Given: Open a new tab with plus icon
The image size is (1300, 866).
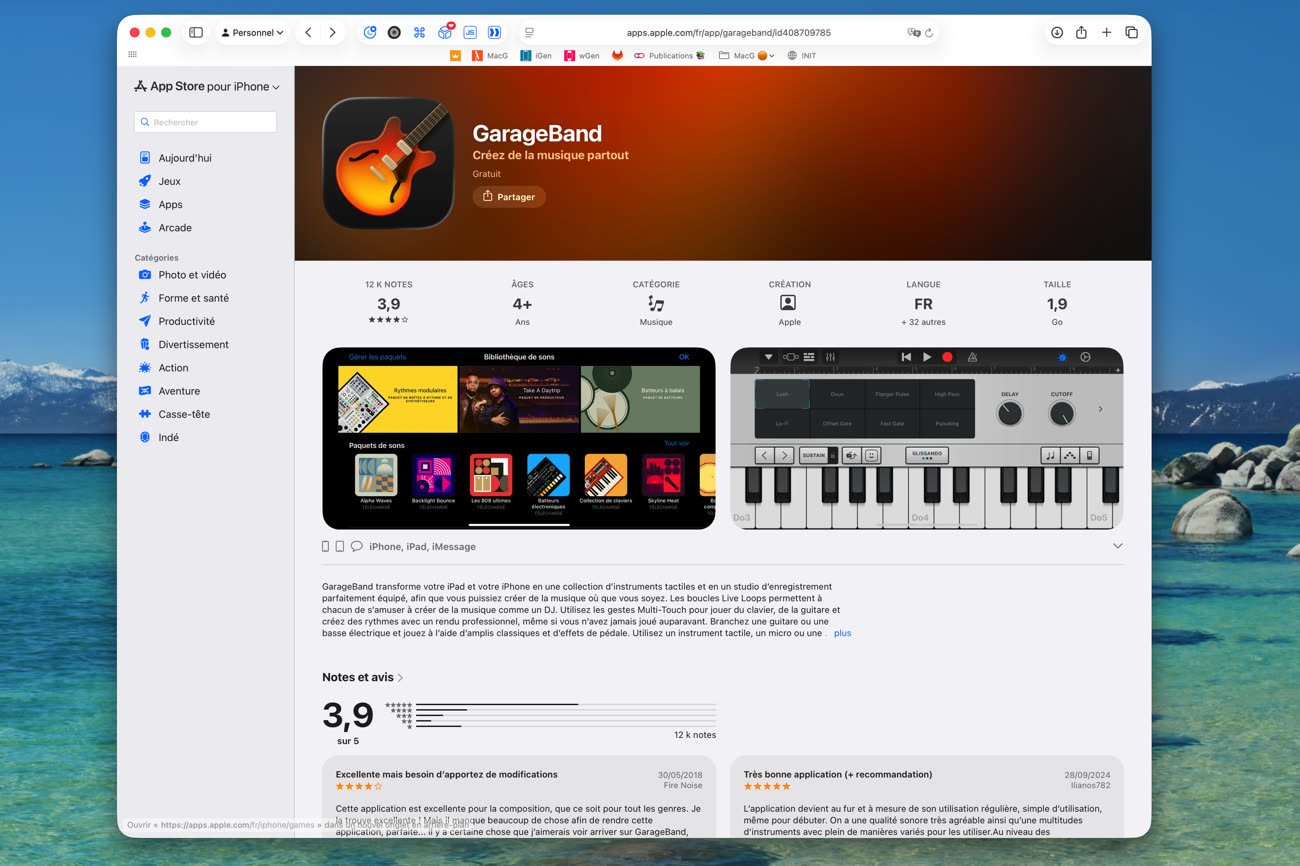Looking at the screenshot, I should point(1106,33).
